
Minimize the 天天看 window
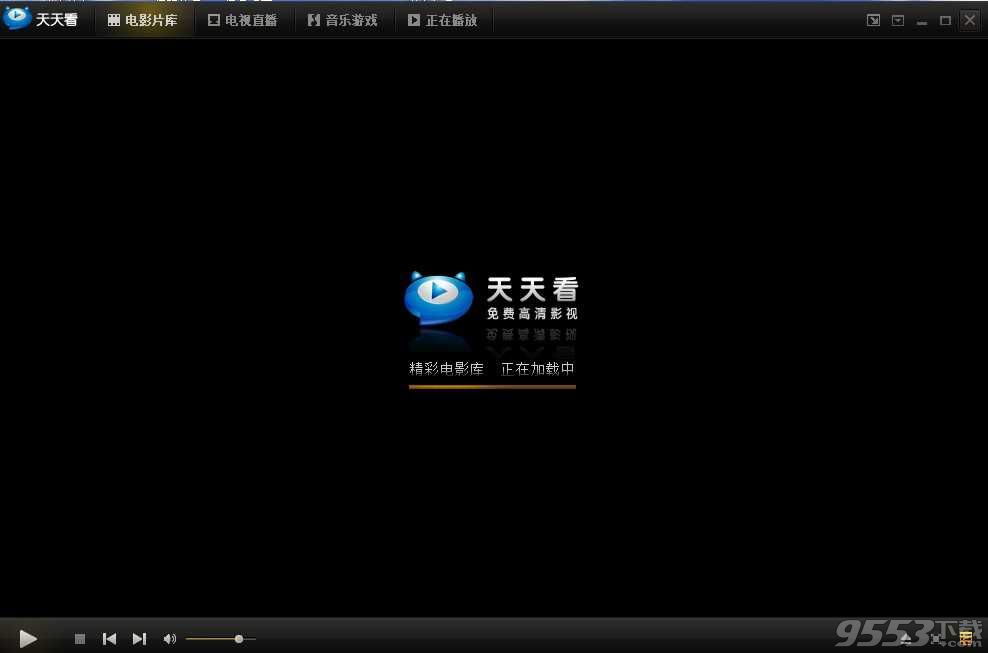[921, 20]
